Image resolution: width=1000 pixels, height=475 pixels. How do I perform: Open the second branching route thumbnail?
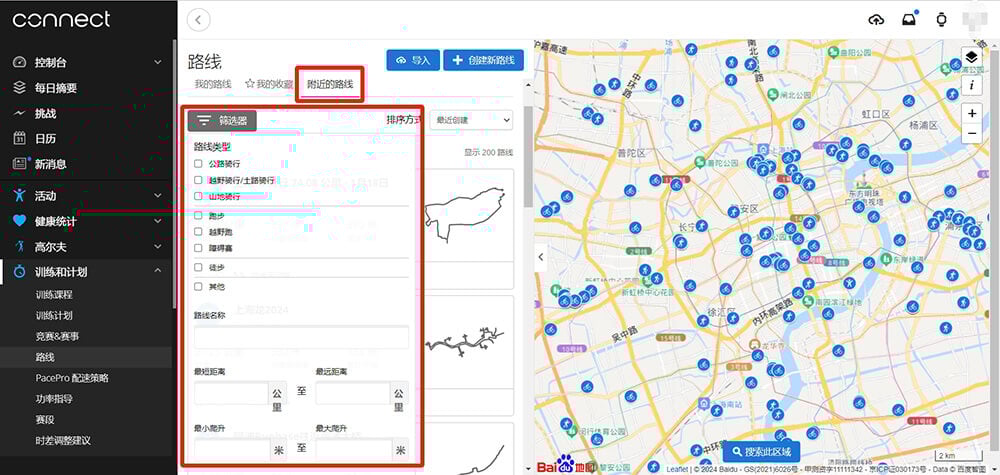coord(466,340)
